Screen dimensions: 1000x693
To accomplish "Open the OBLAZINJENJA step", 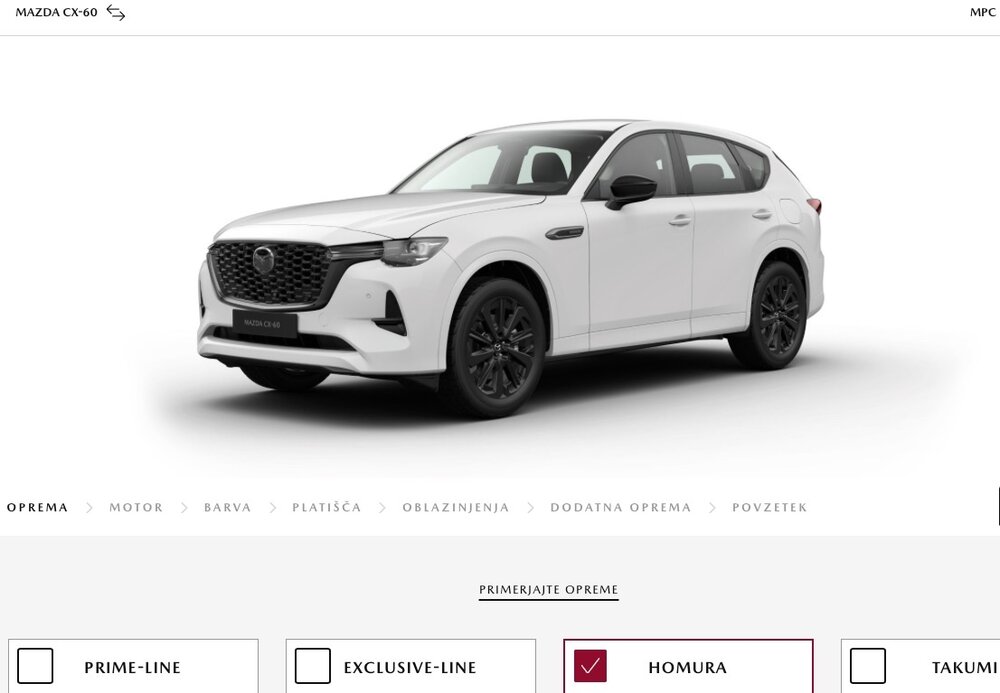I will pos(456,507).
